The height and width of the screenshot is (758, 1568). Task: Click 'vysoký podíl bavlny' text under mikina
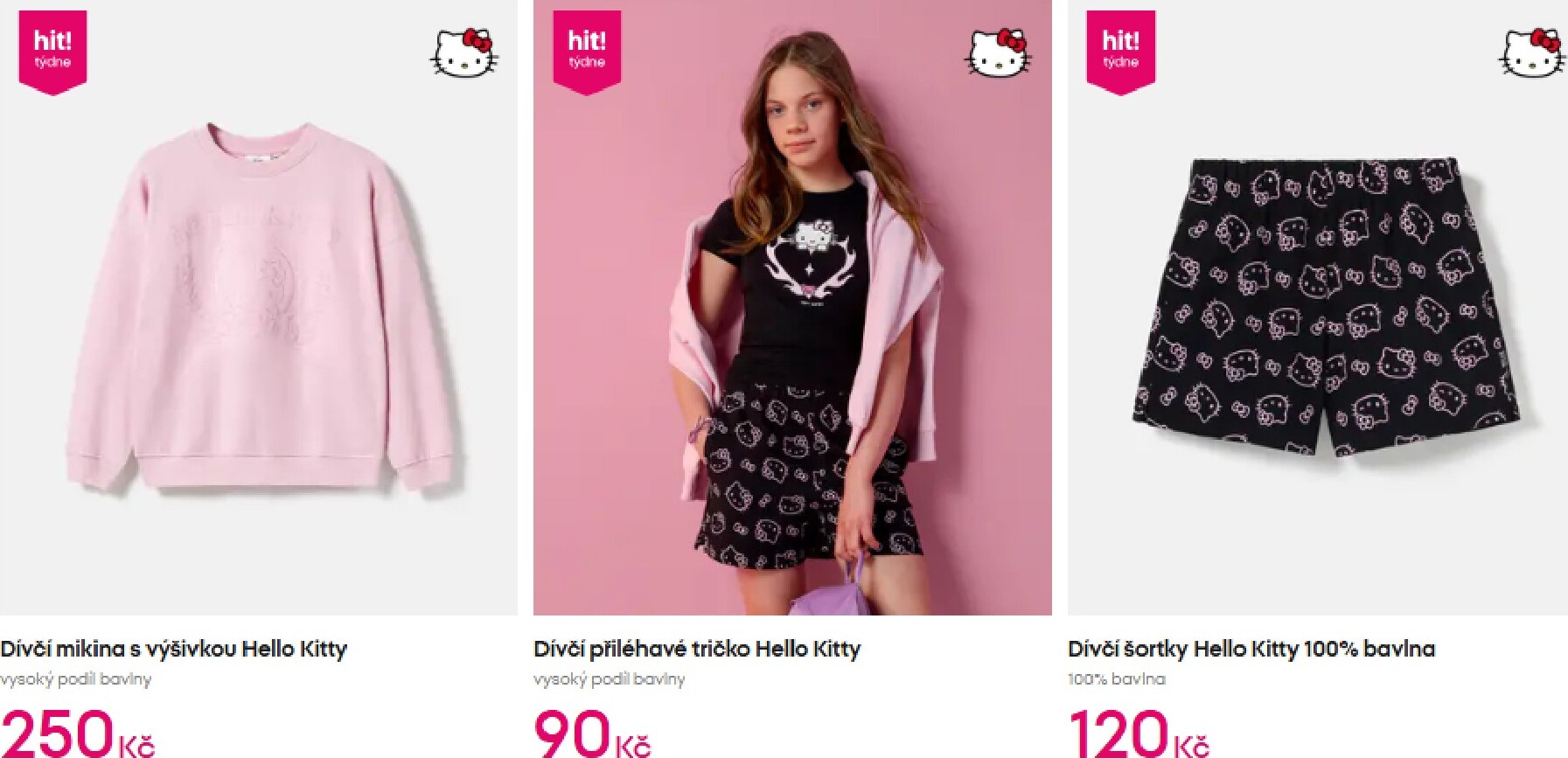76,679
